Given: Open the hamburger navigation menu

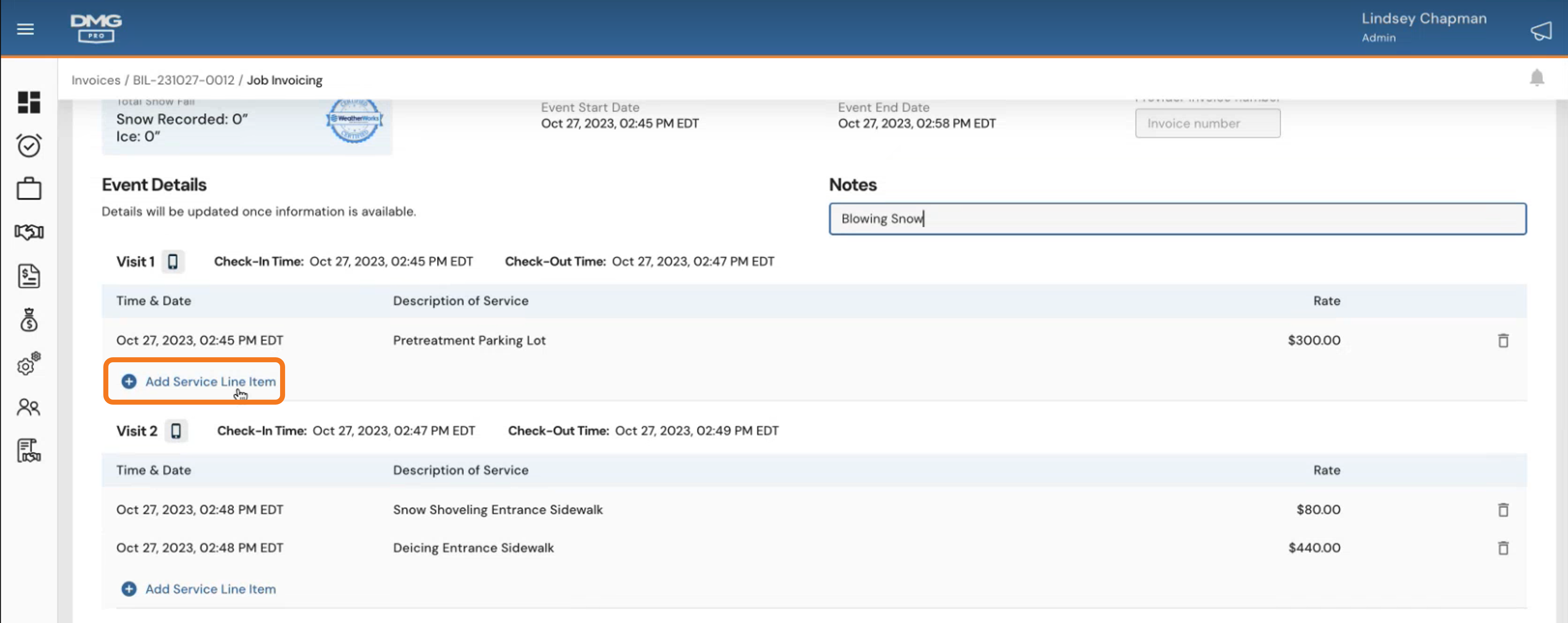Looking at the screenshot, I should pos(25,28).
